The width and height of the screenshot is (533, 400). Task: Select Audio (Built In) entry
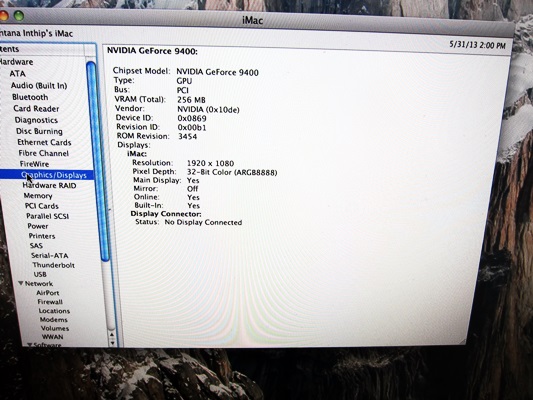39,86
